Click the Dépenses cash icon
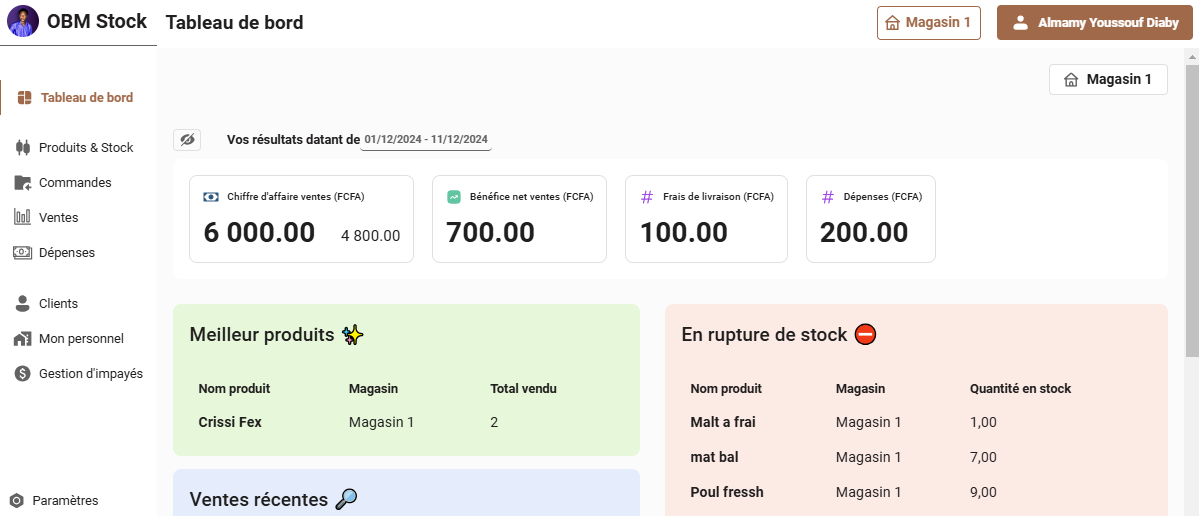 click(x=22, y=252)
